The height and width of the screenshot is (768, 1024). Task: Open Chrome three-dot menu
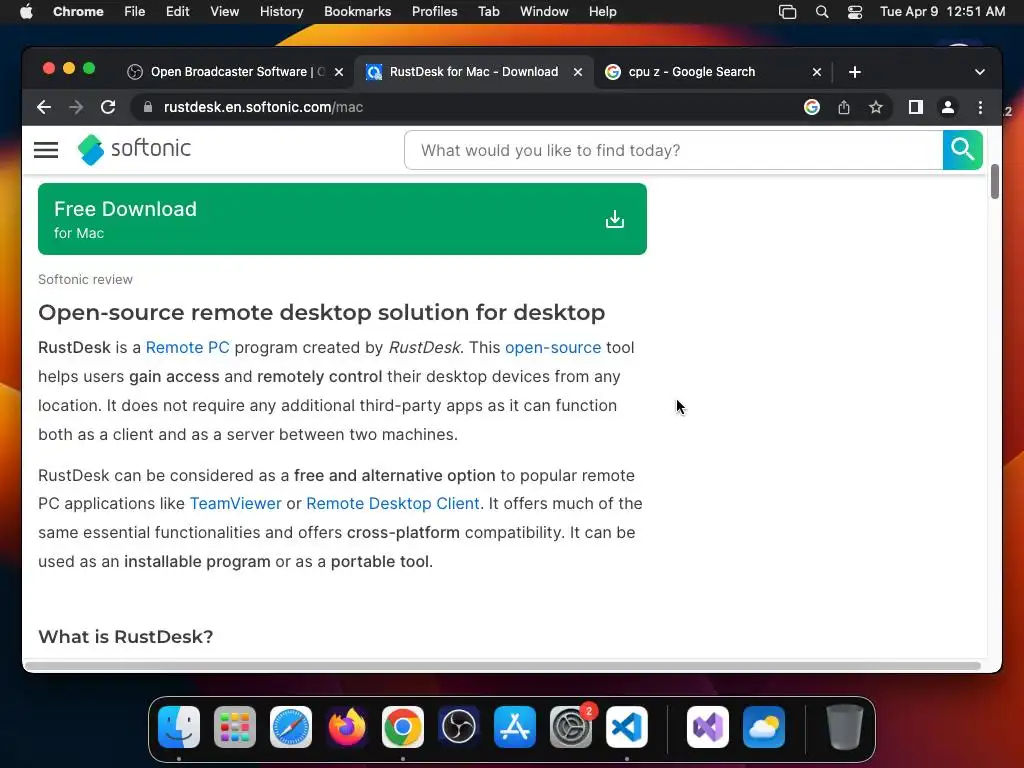[x=980, y=107]
